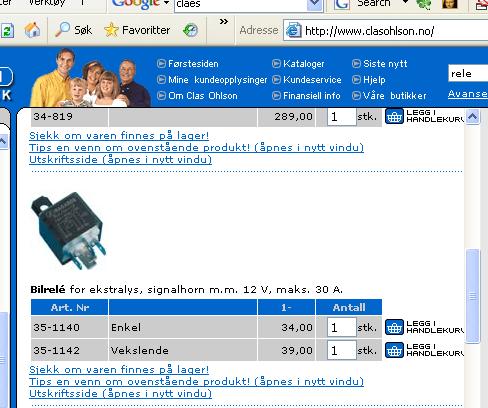Viewport: 488px width, 408px height.
Task: Open the Søk search toolbar button
Action: (73, 30)
